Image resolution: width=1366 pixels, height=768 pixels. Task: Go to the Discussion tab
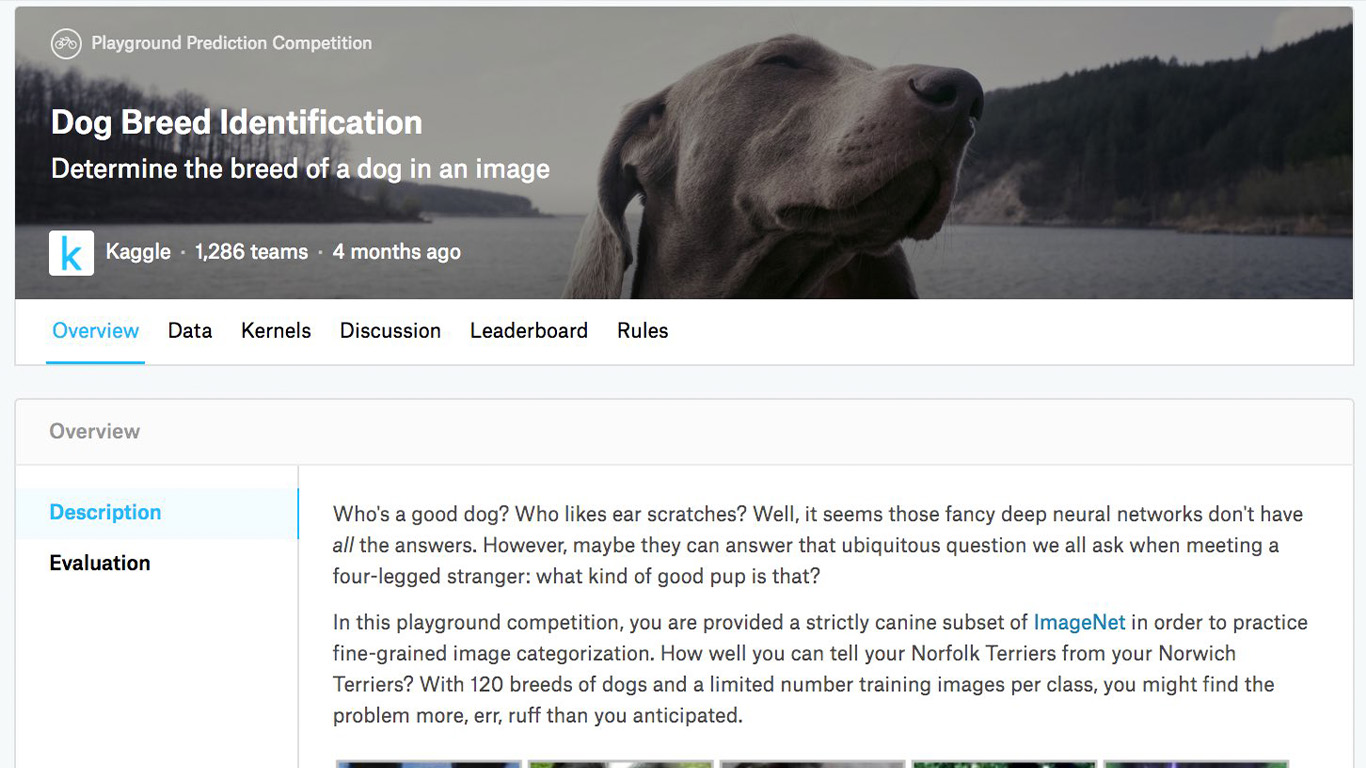pos(390,331)
